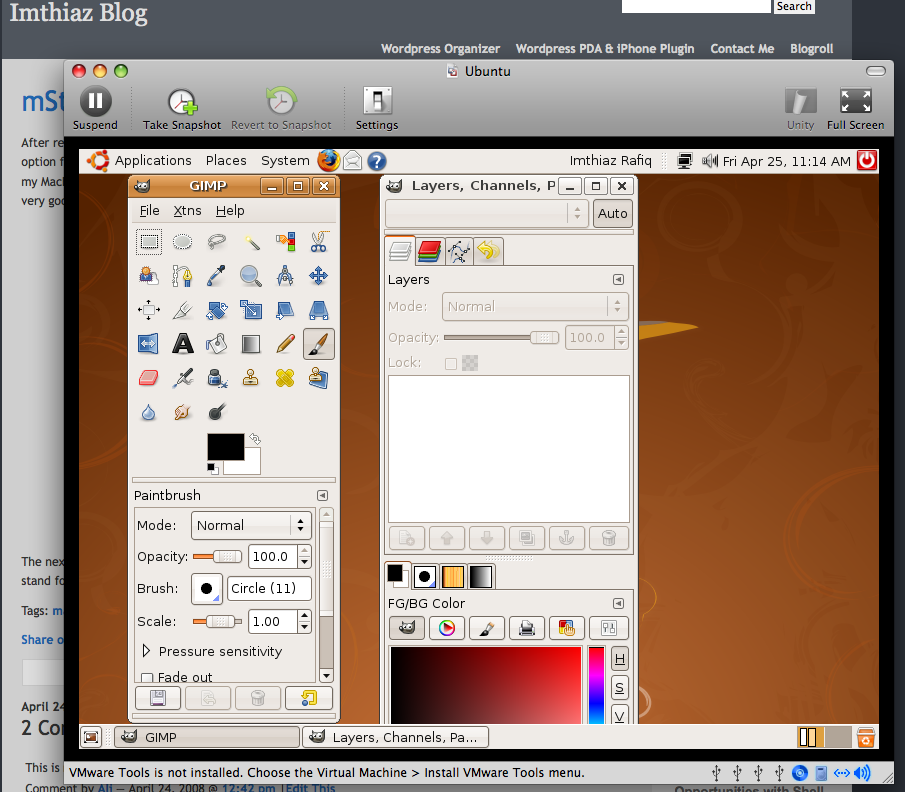Select the Airbrush tool
The image size is (905, 792).
[182, 378]
